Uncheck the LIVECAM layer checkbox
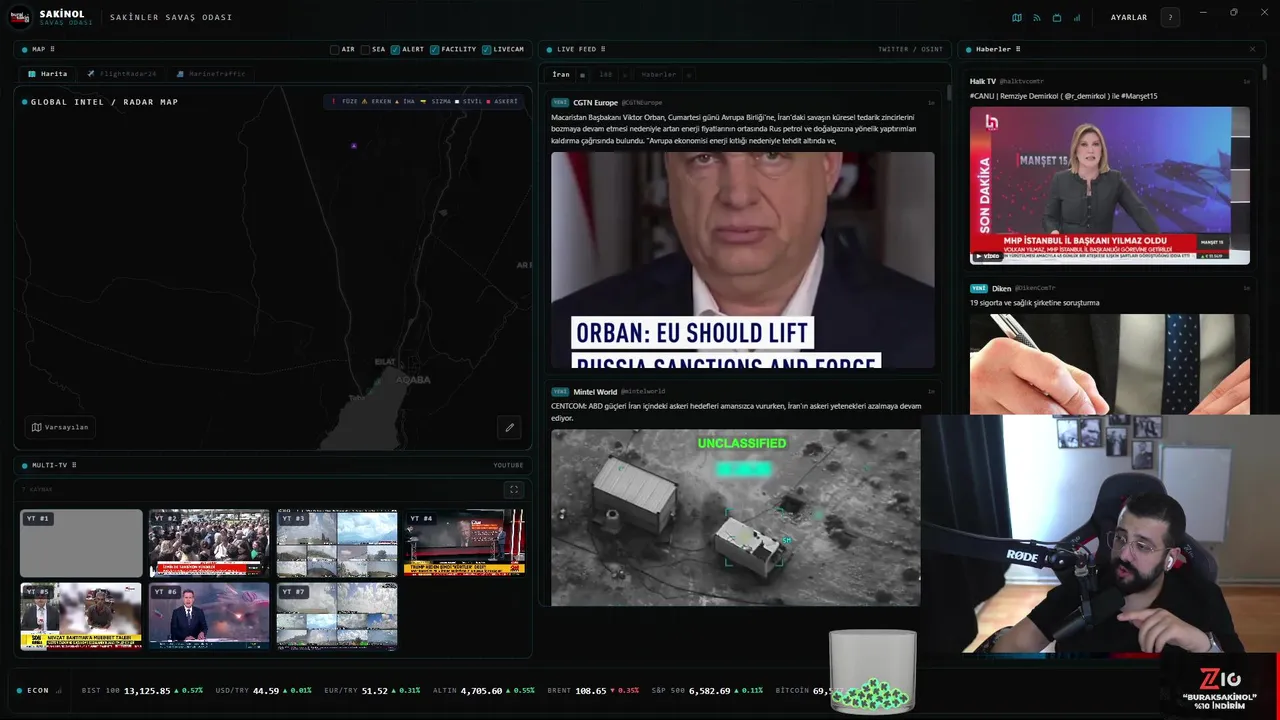Screen dimensions: 1280x720 pos(487,49)
